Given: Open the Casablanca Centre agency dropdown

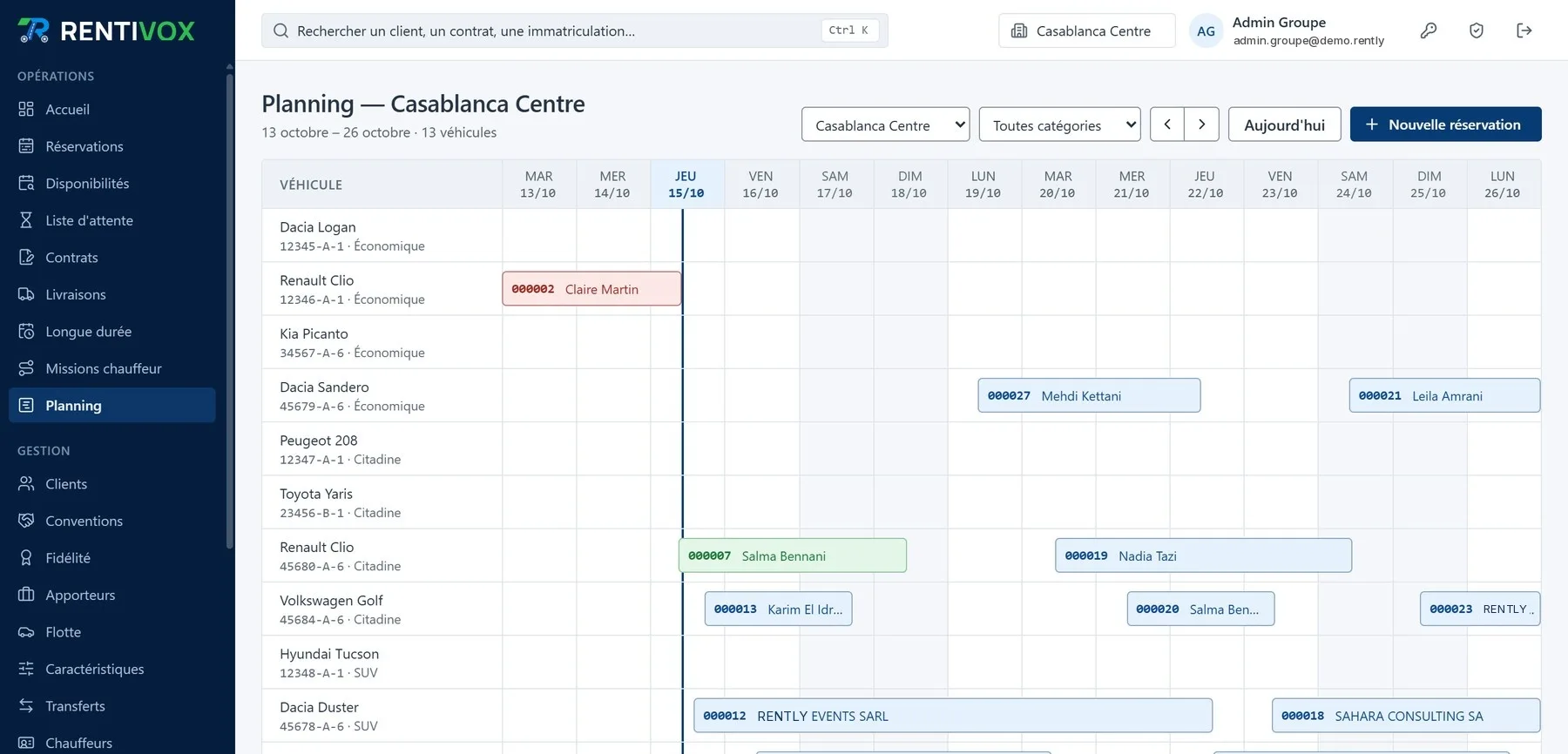Looking at the screenshot, I should tap(885, 125).
